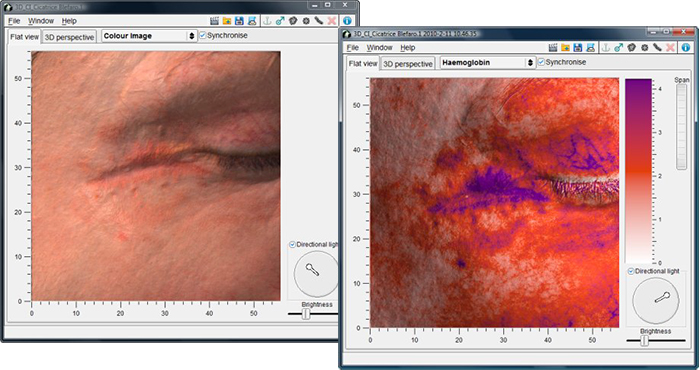This screenshot has width=700, height=370.
Task: Click clapperboard icon in Haemoglobin window
Action: 553,47
